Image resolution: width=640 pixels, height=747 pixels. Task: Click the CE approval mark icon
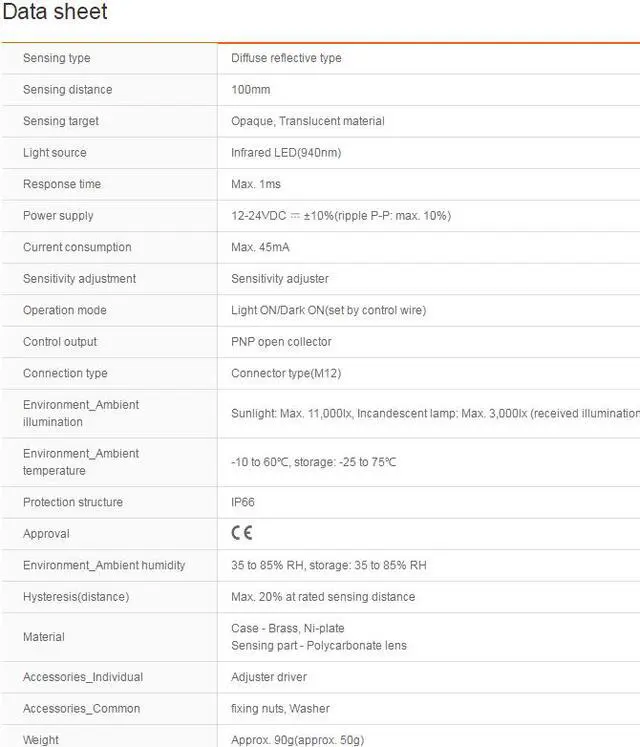pyautogui.click(x=242, y=533)
